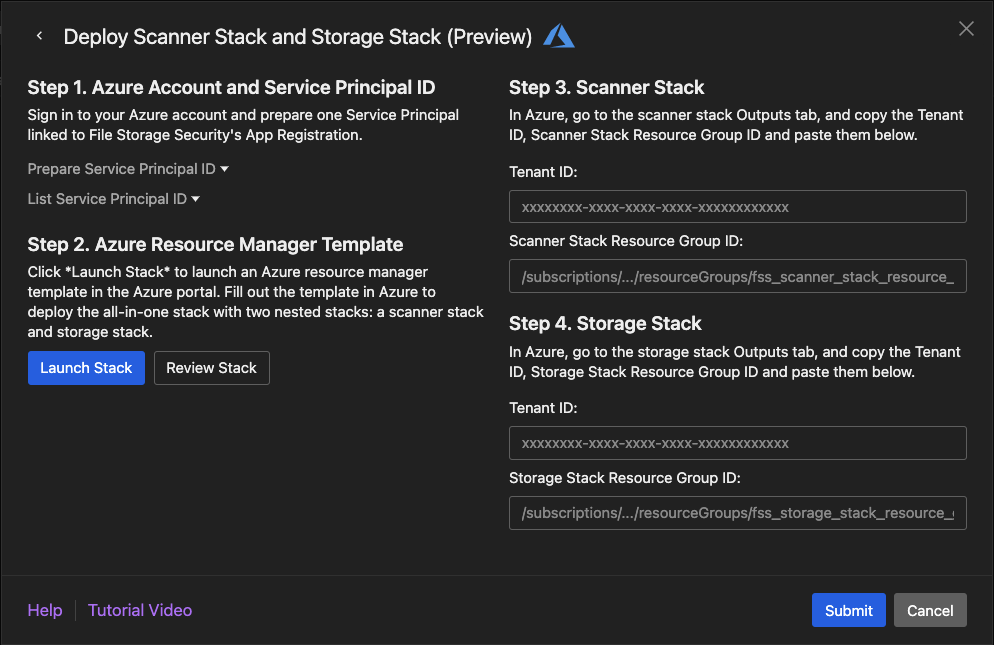Open the Help link
Viewport: 1000px width, 647px height.
coord(45,610)
